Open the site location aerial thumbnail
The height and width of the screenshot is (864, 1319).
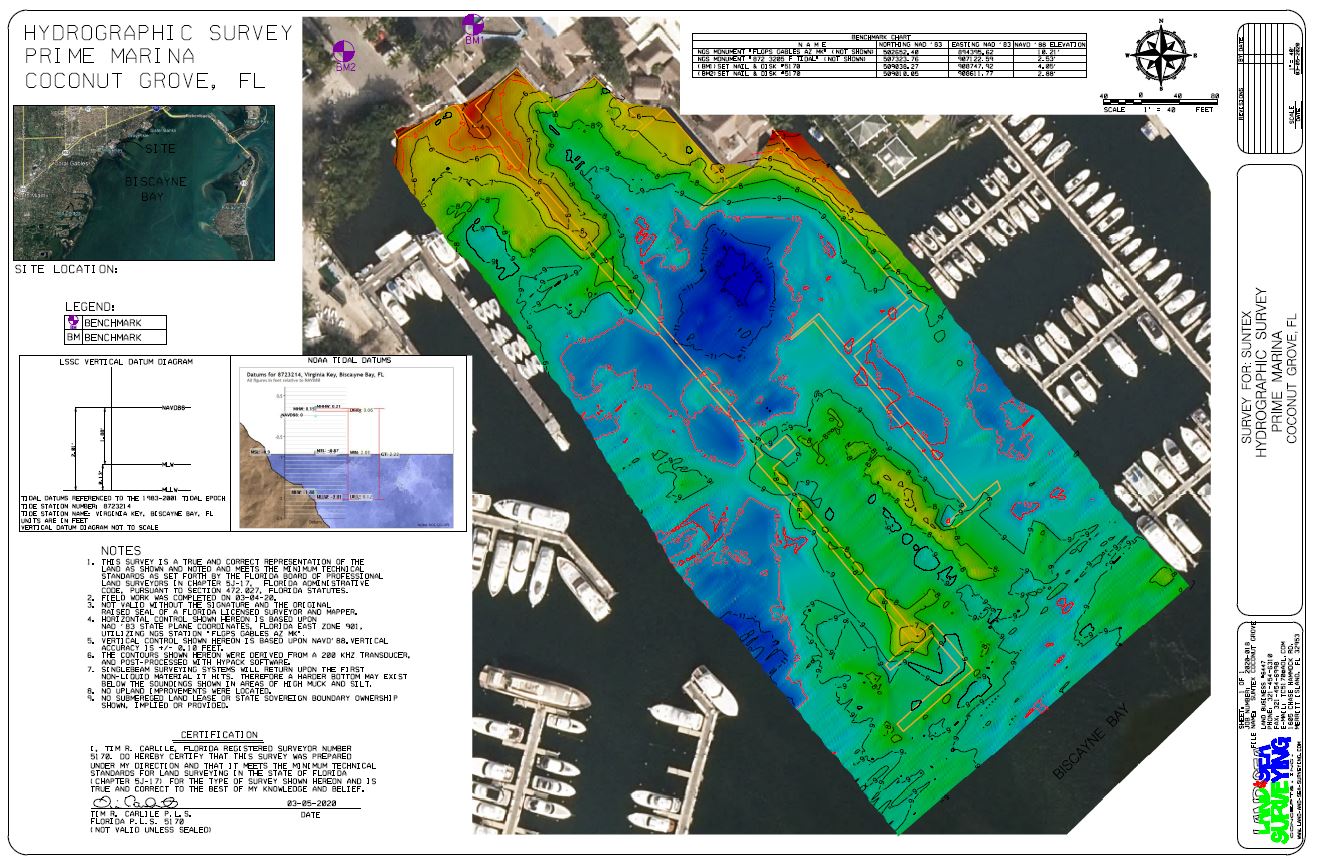(x=143, y=182)
